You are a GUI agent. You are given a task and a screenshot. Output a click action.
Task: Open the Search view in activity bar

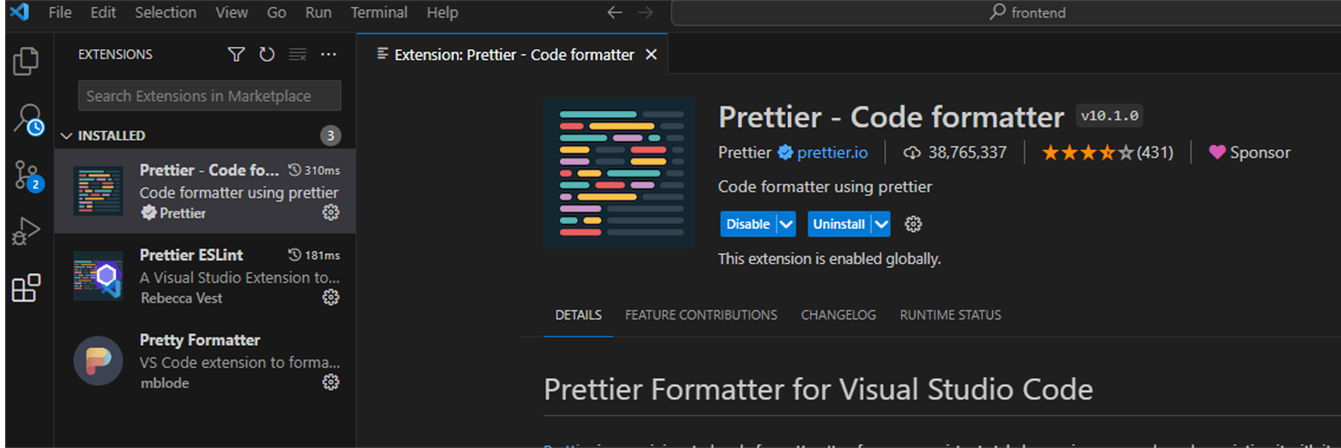point(27,118)
